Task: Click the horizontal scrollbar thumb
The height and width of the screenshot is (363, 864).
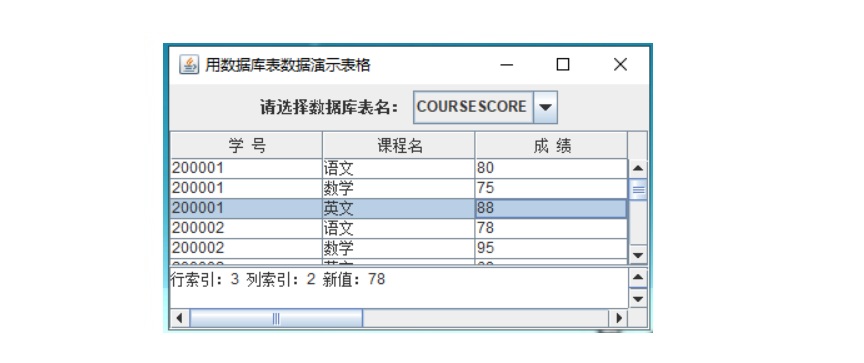Action: click(276, 318)
